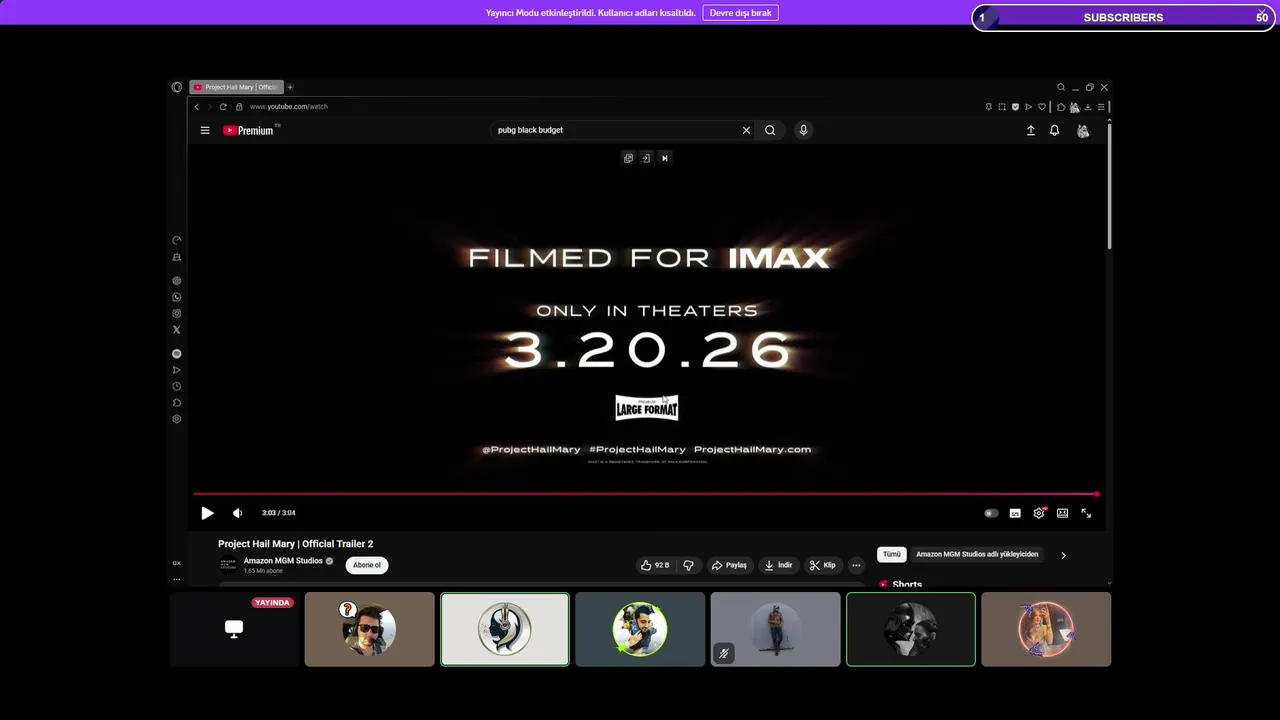Clear the YouTube search text
Screen dimensions: 1280x720
click(746, 130)
